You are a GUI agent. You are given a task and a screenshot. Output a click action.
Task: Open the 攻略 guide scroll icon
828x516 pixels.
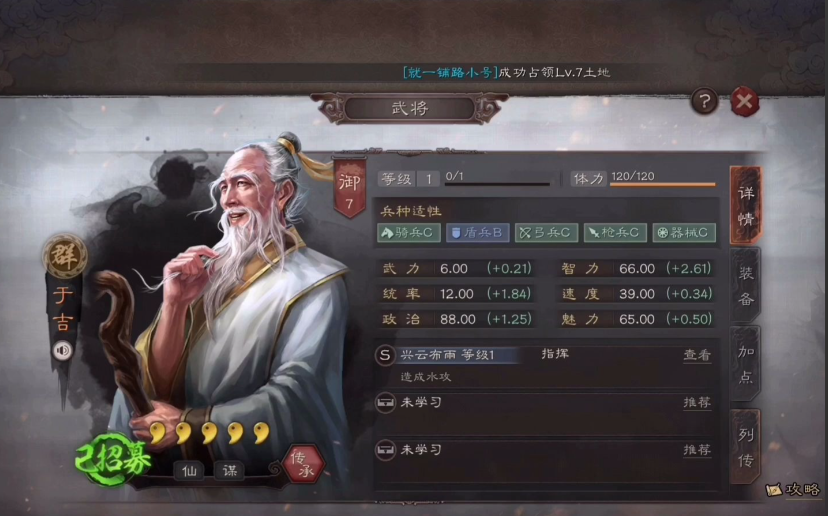[x=774, y=490]
